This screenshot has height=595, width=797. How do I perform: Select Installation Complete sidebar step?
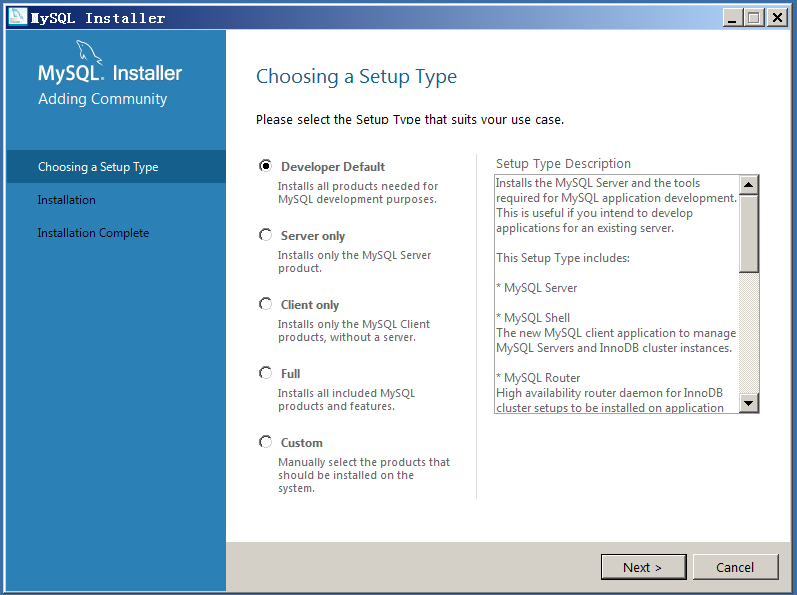[x=94, y=233]
